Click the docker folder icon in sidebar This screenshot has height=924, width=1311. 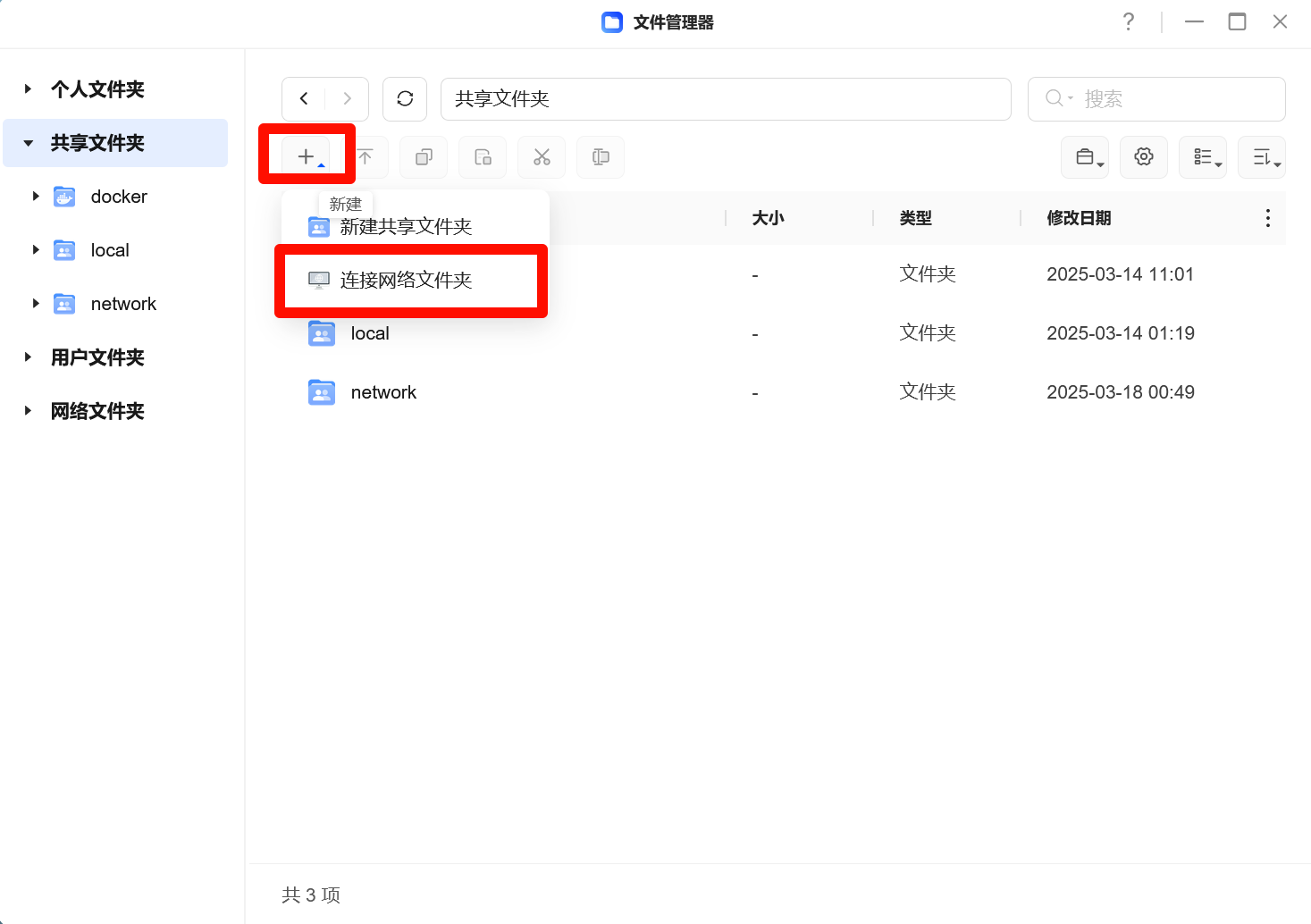pos(64,197)
